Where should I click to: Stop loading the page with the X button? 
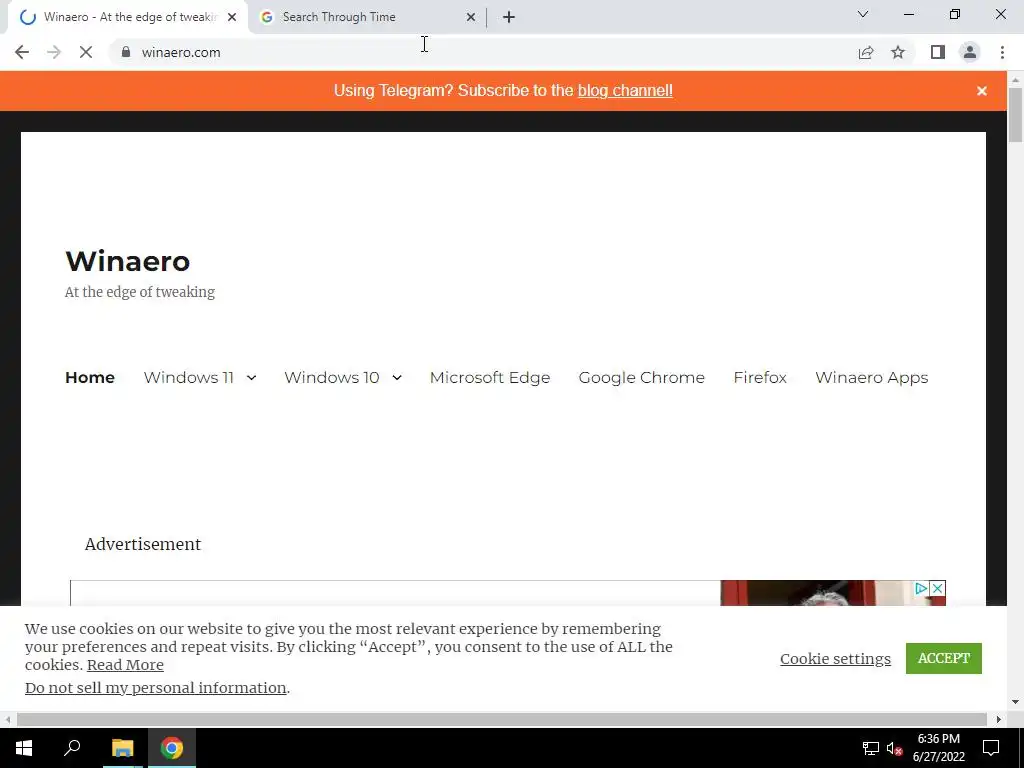[x=86, y=52]
